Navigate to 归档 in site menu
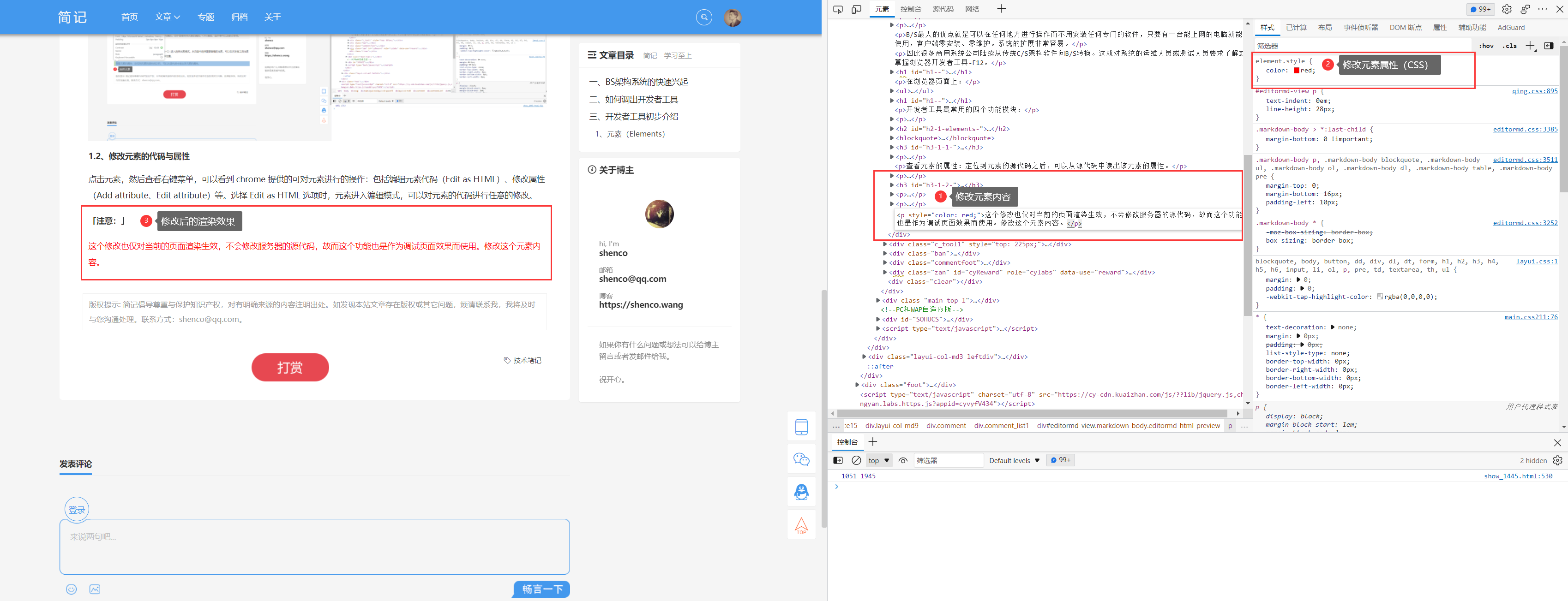1568x601 pixels. (239, 17)
